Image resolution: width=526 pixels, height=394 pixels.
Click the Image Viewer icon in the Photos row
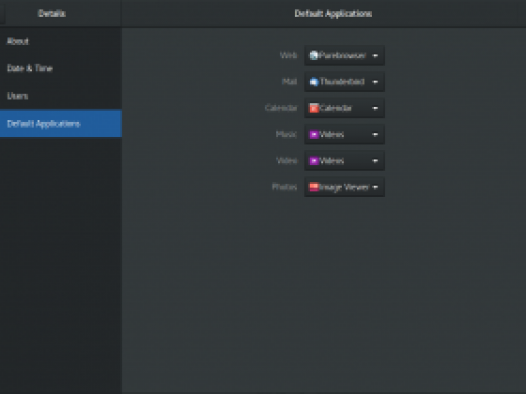(314, 187)
